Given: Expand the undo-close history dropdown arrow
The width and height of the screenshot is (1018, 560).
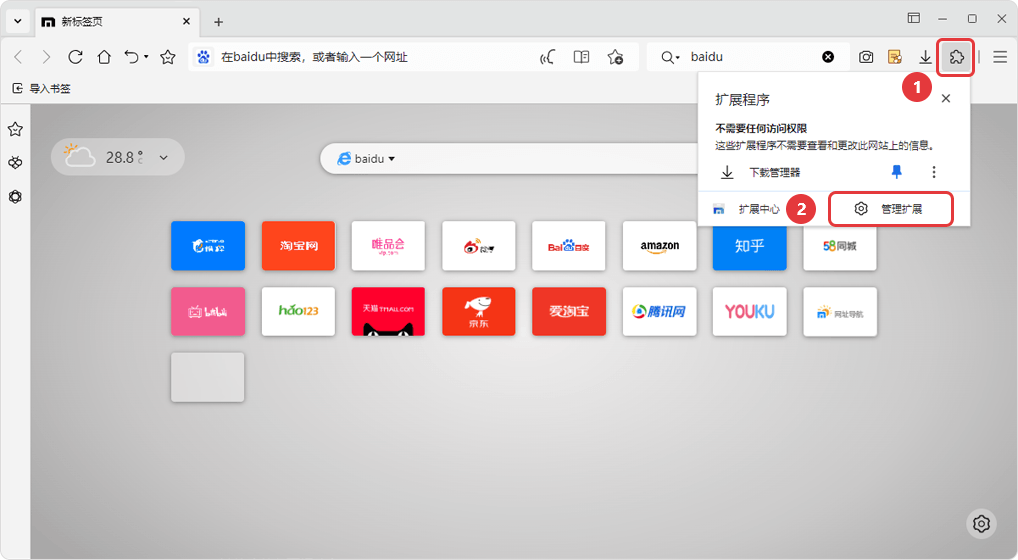Looking at the screenshot, I should [146, 57].
